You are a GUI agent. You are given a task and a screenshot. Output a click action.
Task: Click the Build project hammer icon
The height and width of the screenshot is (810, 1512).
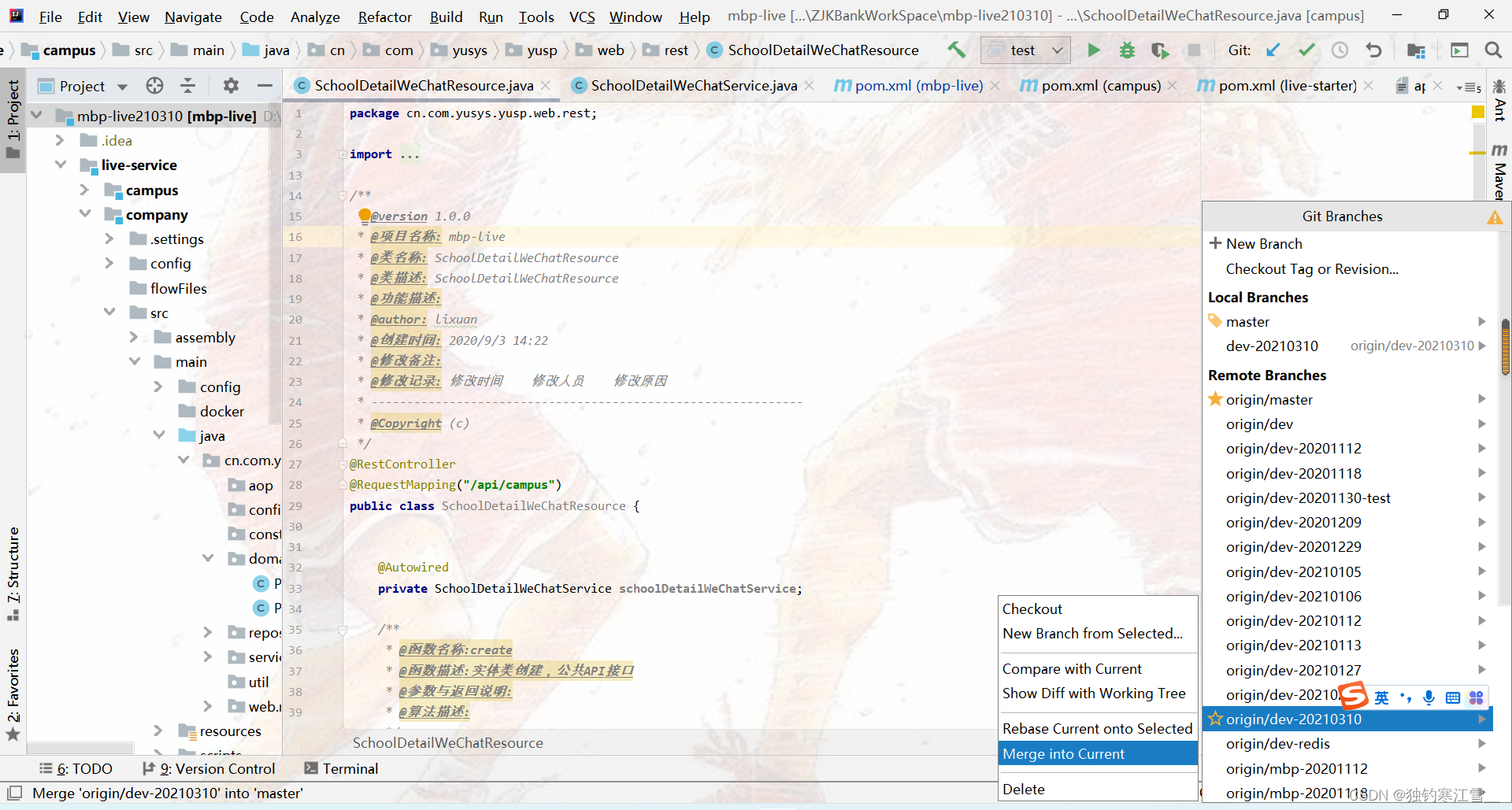point(957,50)
